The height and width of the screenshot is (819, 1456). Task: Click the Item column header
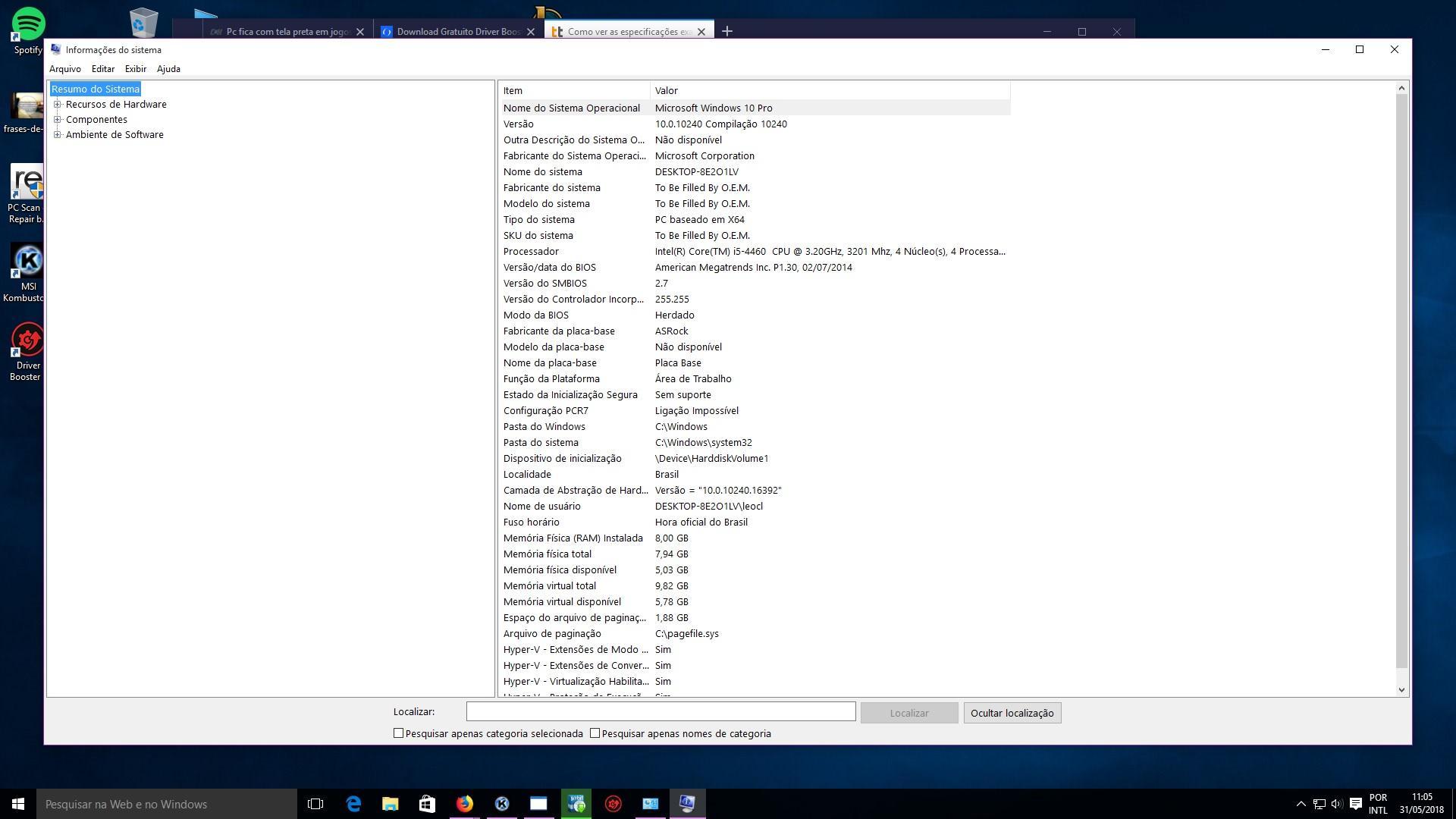click(574, 91)
